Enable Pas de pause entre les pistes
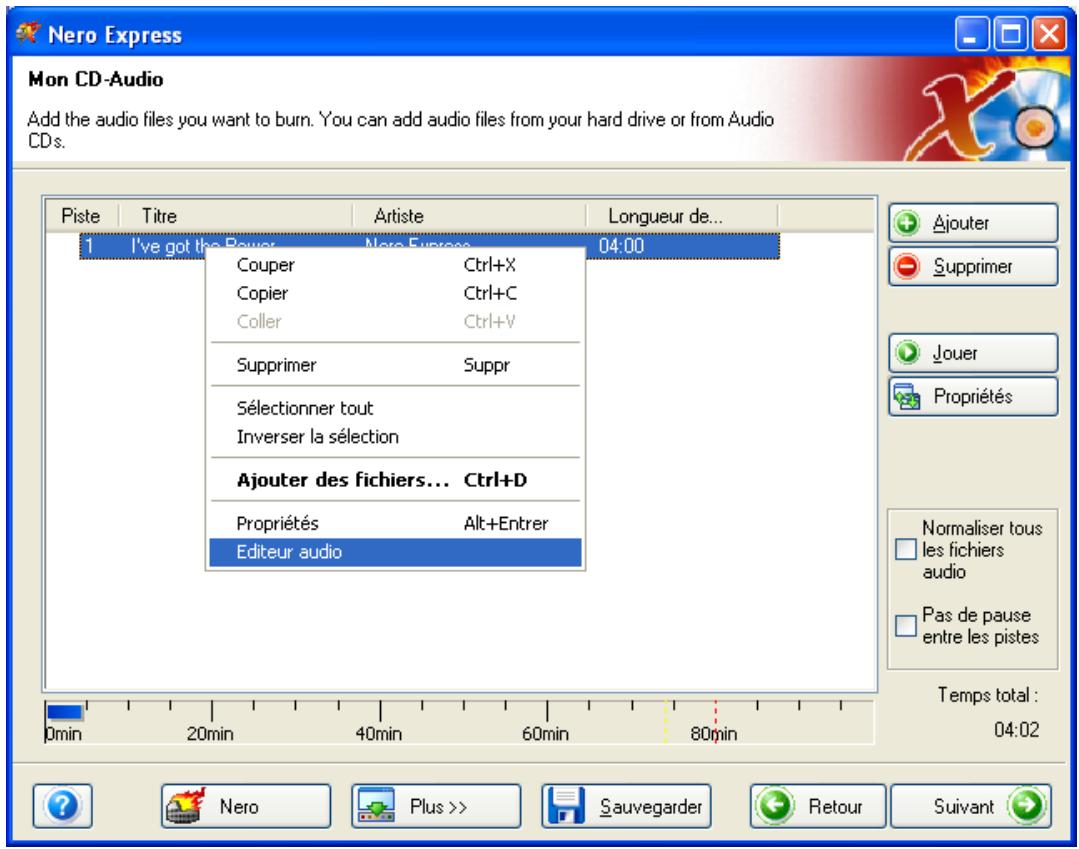 (906, 625)
